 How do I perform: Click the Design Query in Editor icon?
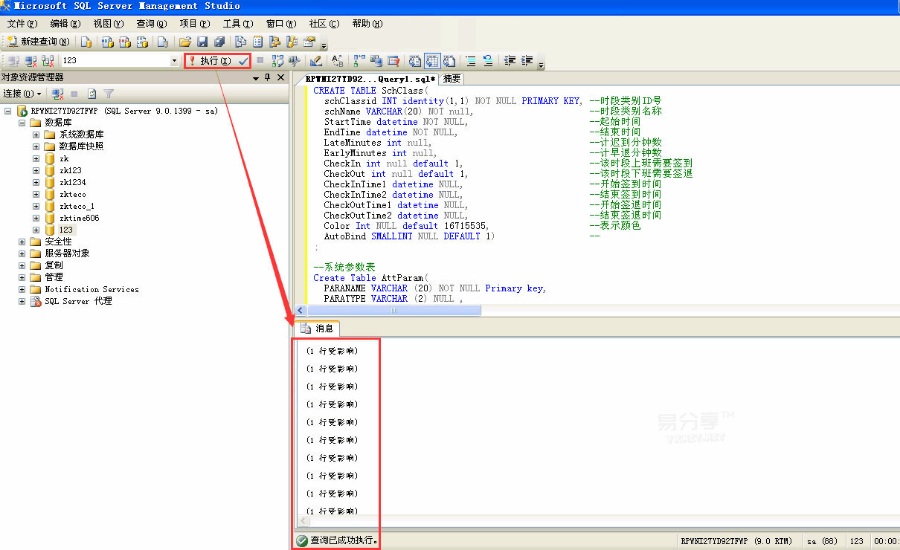click(316, 60)
